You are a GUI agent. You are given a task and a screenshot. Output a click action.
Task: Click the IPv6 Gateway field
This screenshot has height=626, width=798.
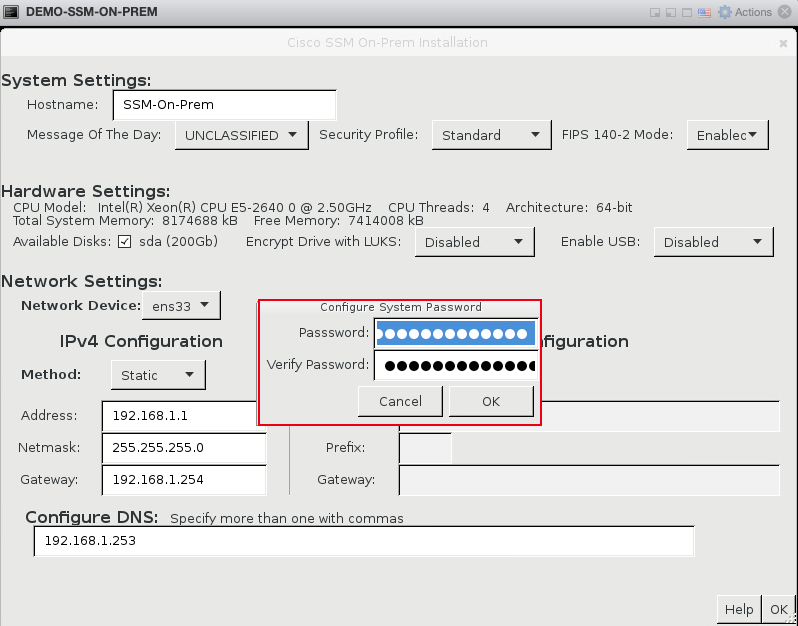pyautogui.click(x=589, y=480)
